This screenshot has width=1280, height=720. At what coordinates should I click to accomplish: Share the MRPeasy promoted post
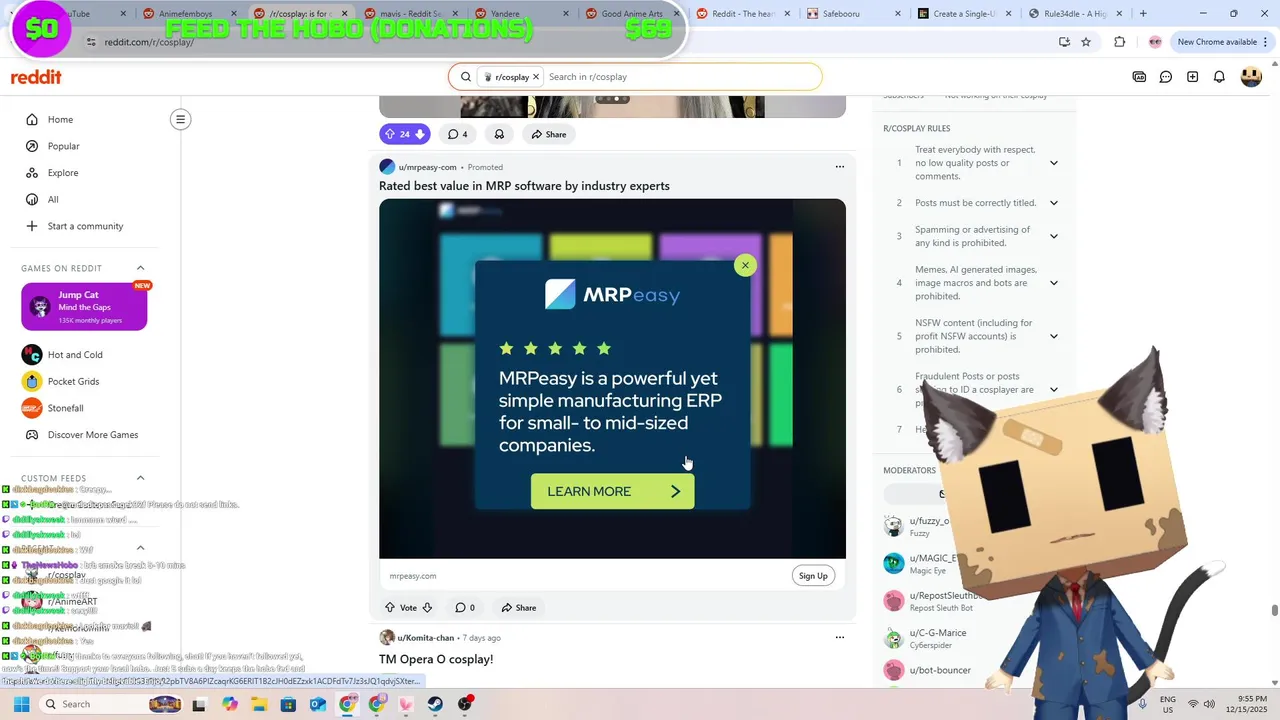[x=519, y=607]
